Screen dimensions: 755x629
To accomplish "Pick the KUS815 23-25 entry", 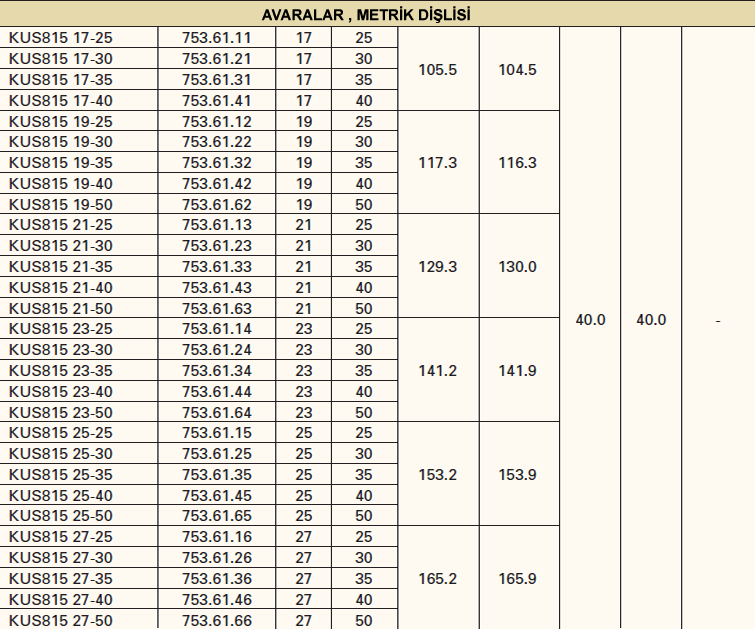I will (61, 329).
